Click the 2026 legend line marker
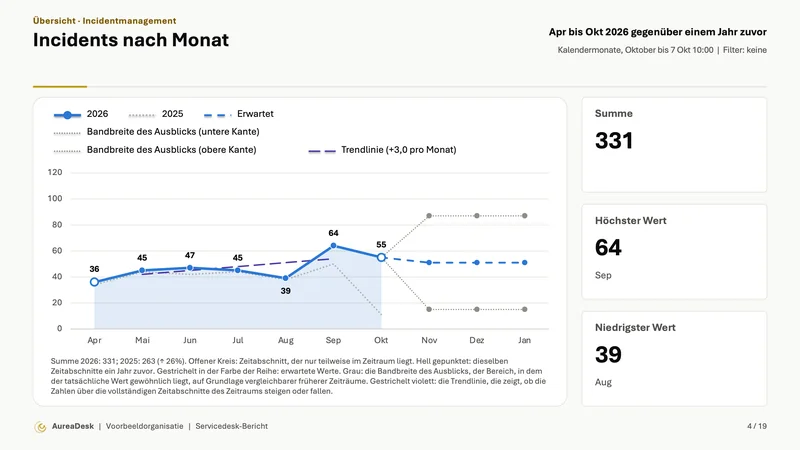 click(67, 115)
